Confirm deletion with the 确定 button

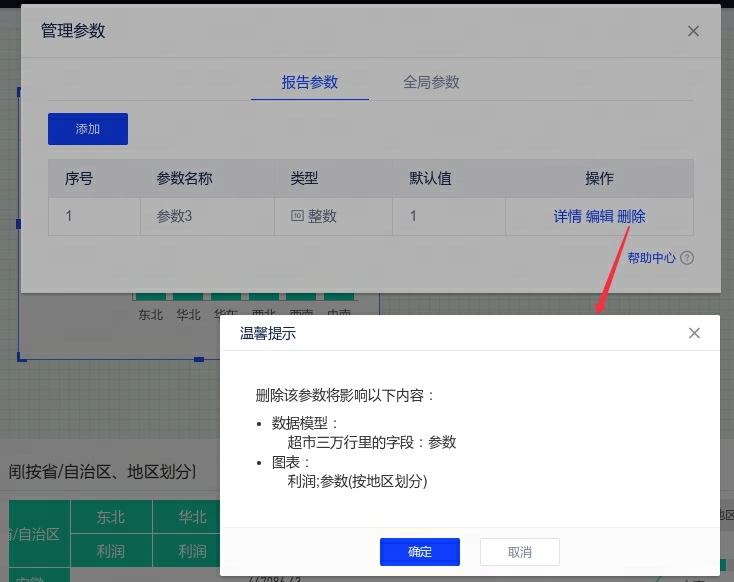coord(419,552)
